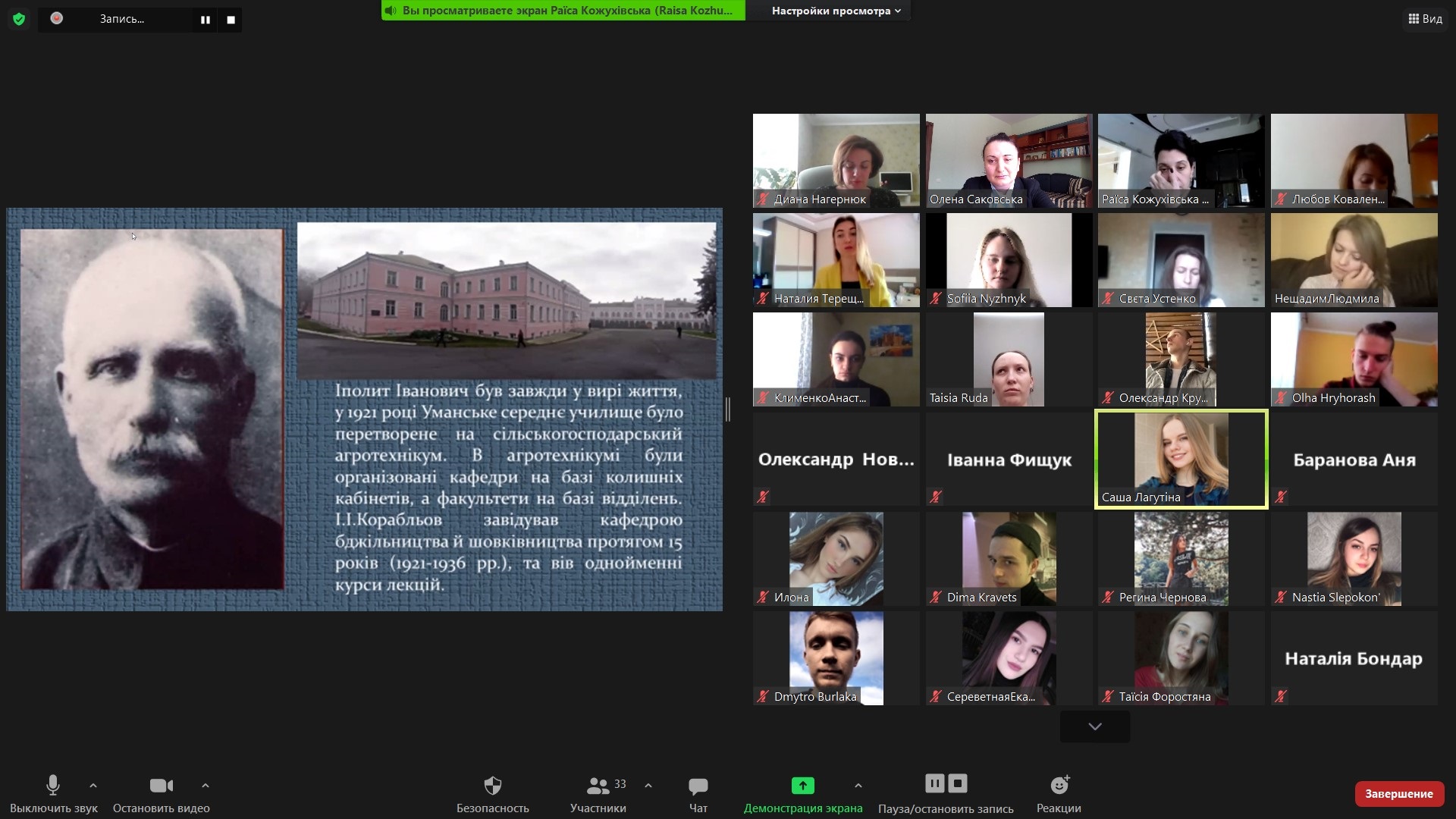This screenshot has width=1456, height=819.
Task: Expand audio options arrow next to microphone
Action: click(x=93, y=786)
